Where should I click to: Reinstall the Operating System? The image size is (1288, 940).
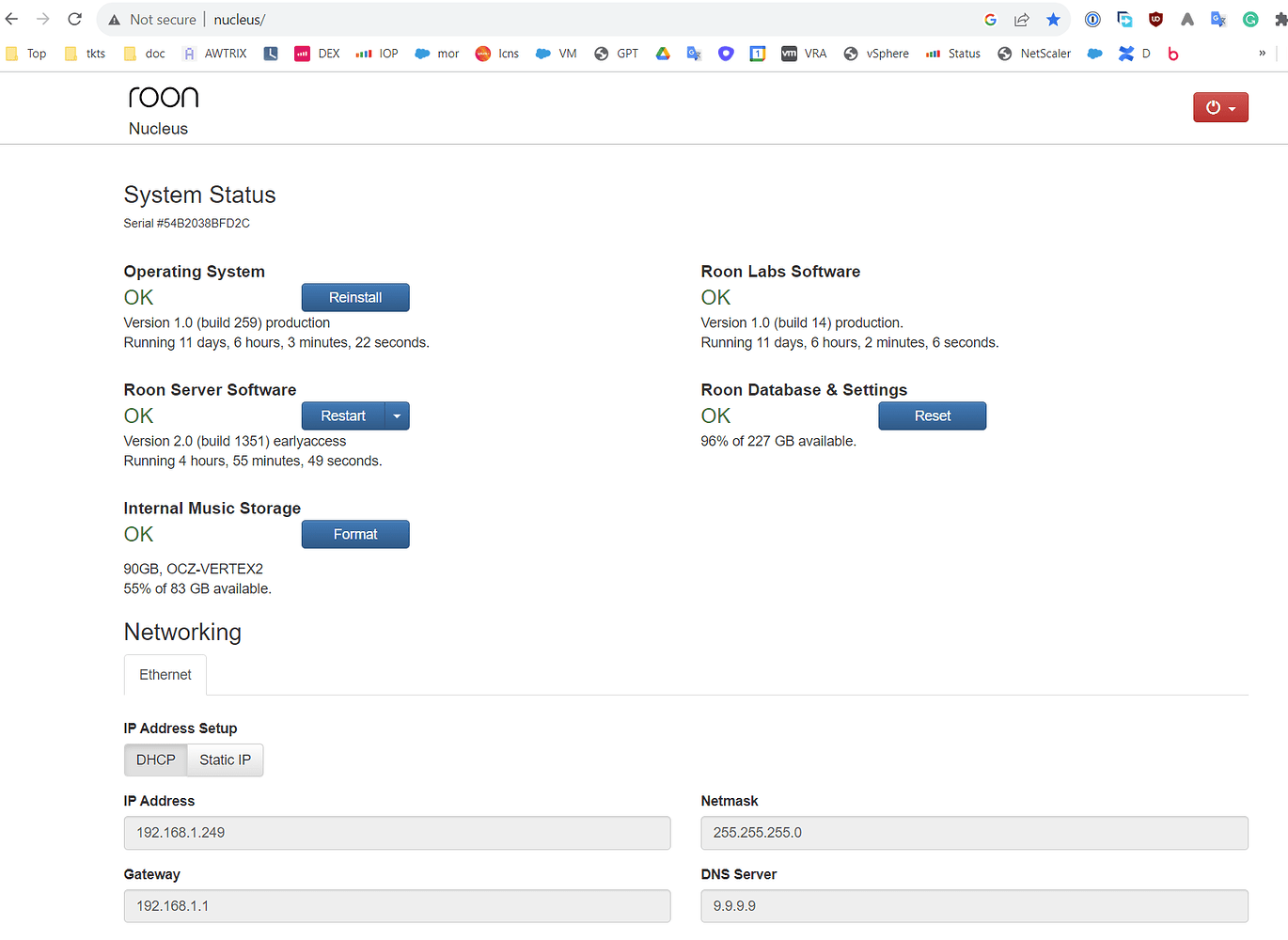[355, 297]
